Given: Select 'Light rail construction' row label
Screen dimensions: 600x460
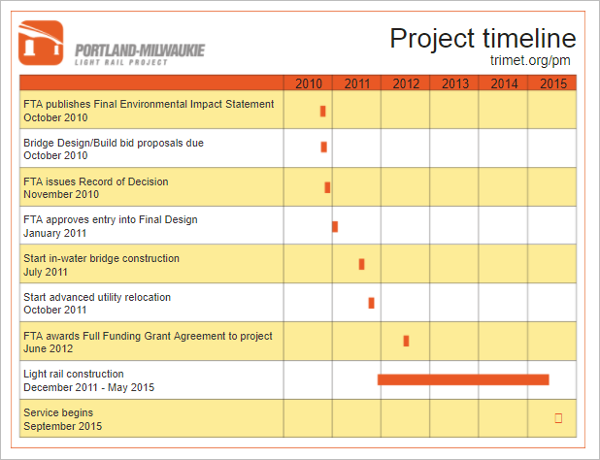Looking at the screenshot, I should [x=73, y=374].
